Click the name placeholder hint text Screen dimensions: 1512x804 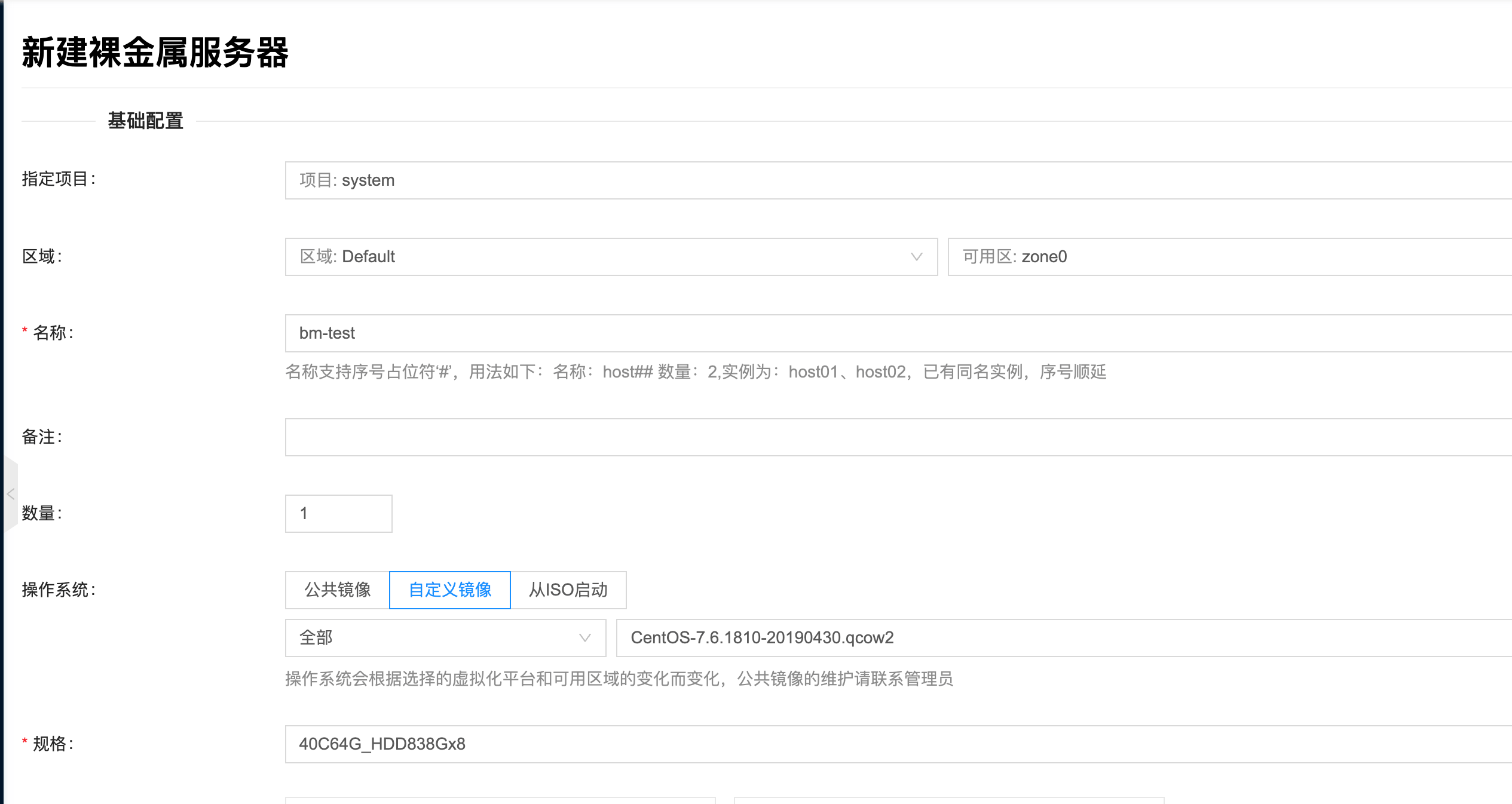click(696, 372)
